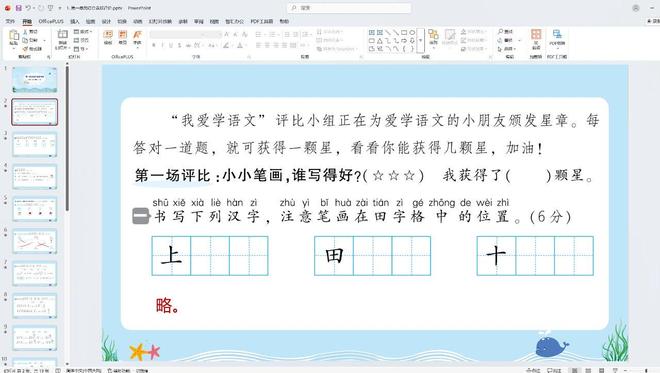Click the first OfficePLUS group icon
Screen dimensions: 660x373
pos(108,37)
